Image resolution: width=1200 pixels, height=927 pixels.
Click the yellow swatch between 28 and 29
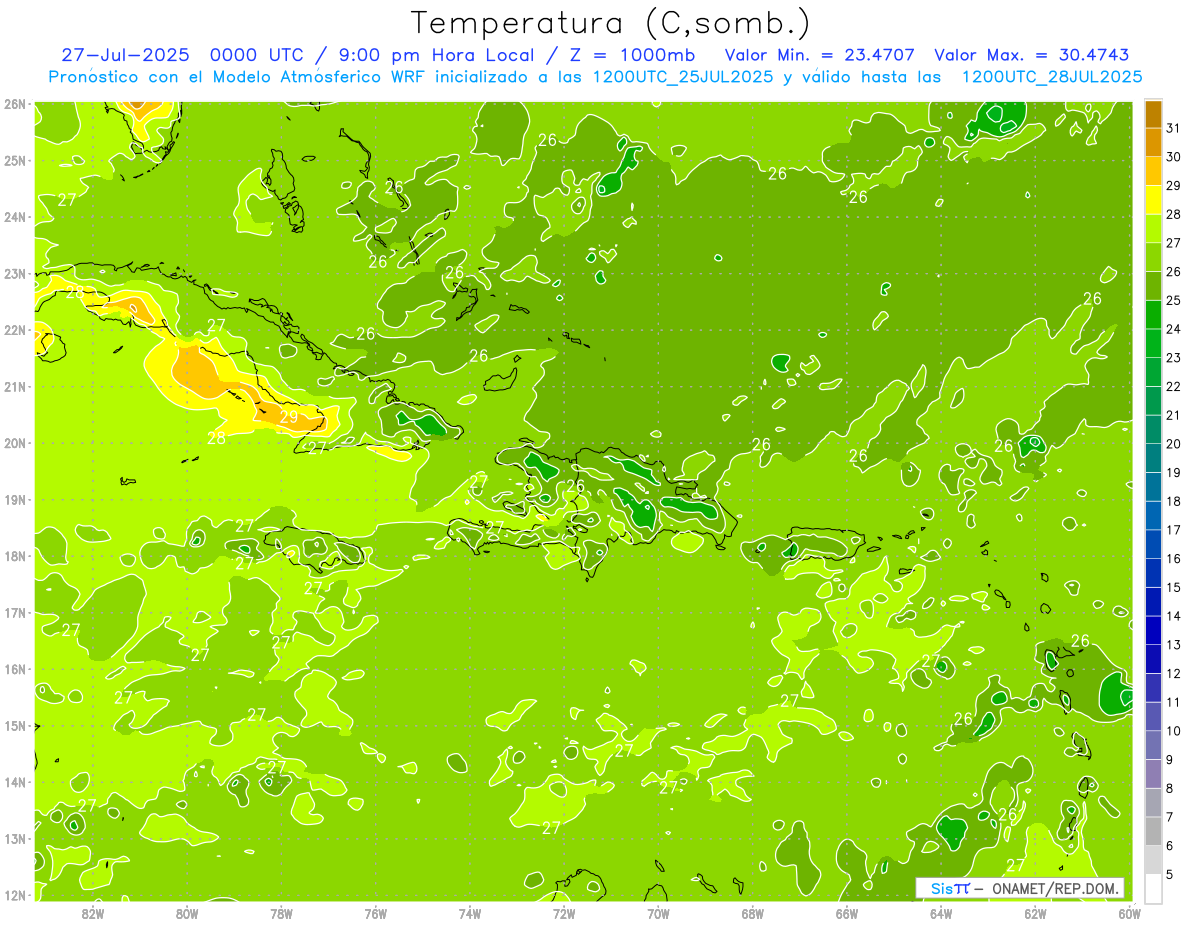tap(1153, 199)
